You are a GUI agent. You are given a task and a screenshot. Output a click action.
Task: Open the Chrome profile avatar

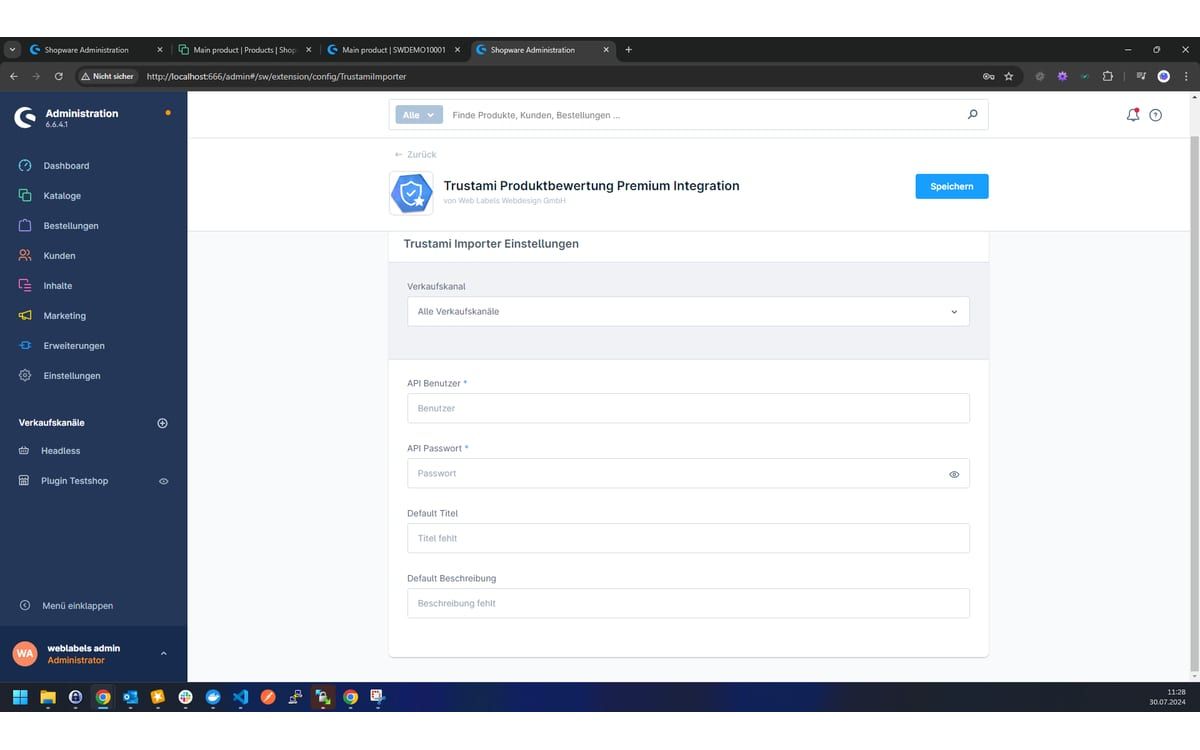click(1163, 76)
